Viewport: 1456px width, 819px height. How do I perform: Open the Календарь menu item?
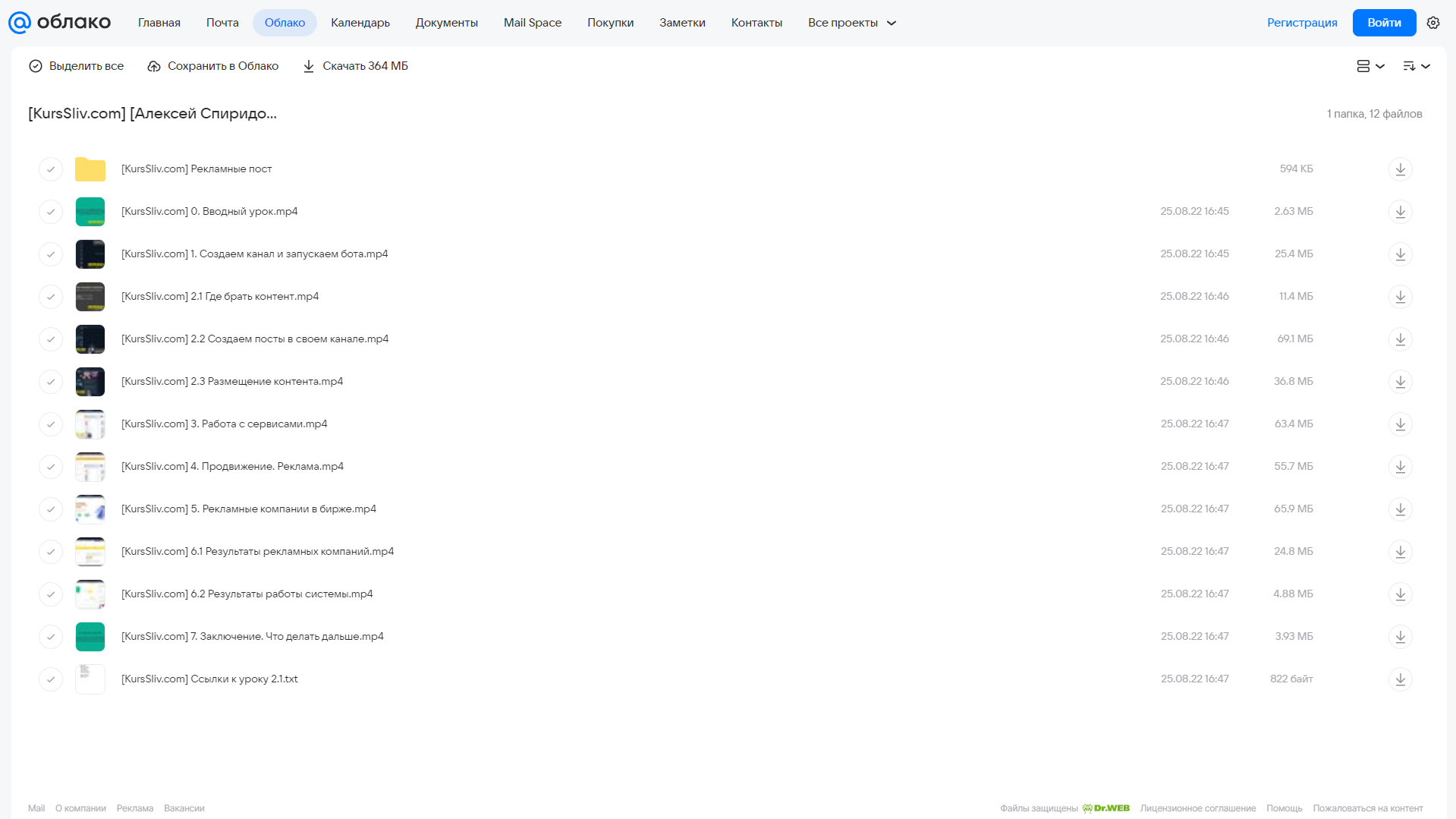pyautogui.click(x=360, y=23)
